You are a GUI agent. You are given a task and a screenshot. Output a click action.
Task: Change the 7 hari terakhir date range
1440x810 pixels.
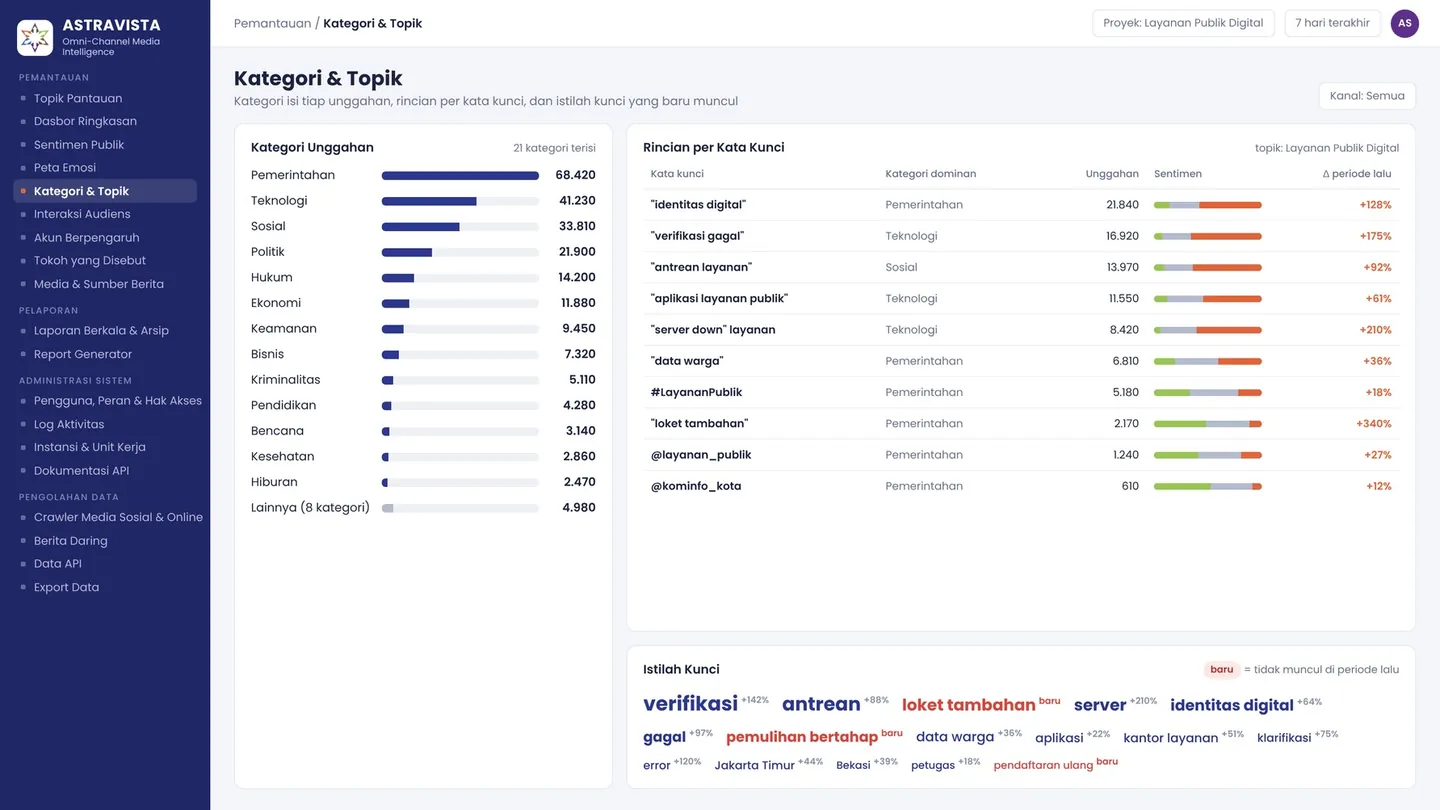tap(1332, 23)
